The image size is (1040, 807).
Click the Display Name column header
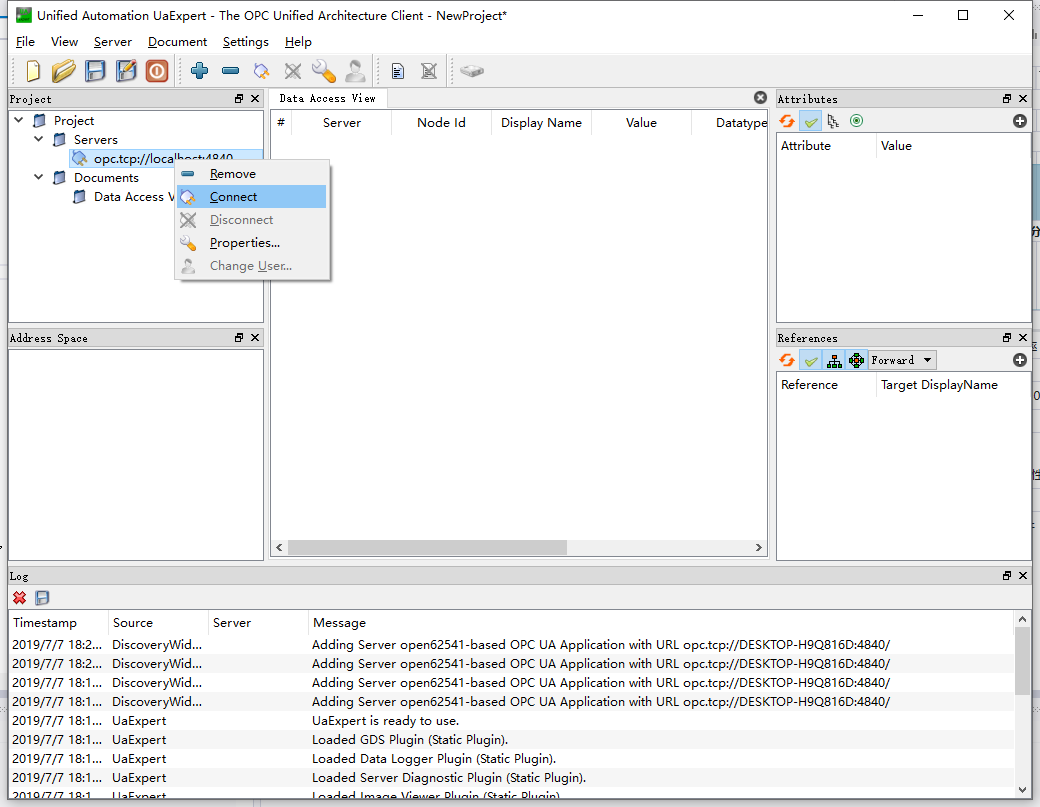point(541,123)
